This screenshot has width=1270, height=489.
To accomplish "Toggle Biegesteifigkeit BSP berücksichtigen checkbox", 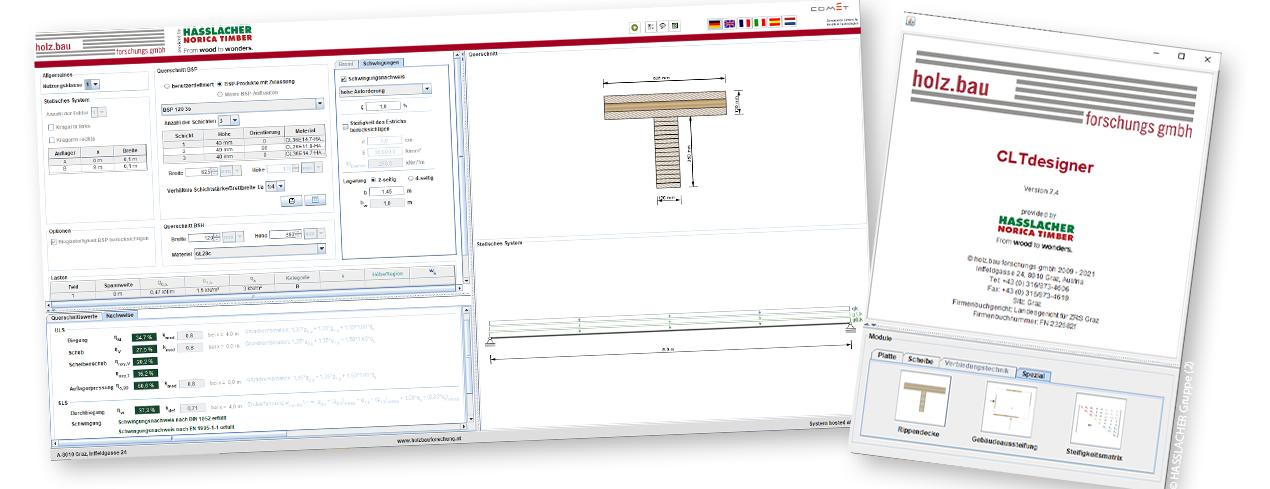I will pos(52,241).
